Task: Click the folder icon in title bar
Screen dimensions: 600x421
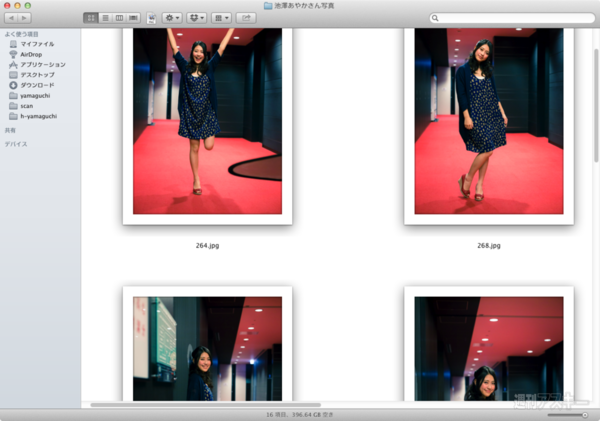Action: [268, 6]
